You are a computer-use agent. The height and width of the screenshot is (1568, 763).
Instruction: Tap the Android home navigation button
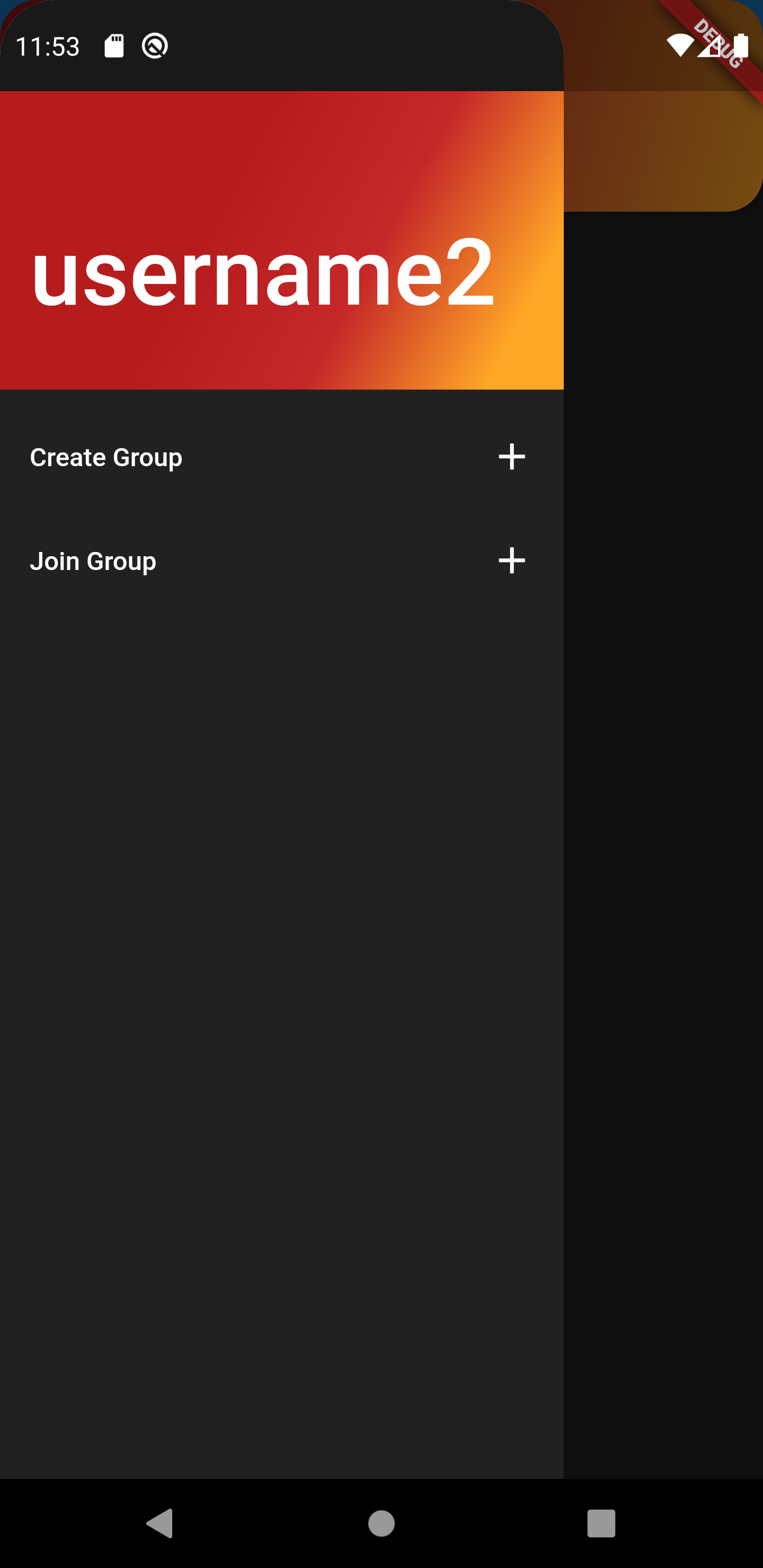pos(381,1523)
